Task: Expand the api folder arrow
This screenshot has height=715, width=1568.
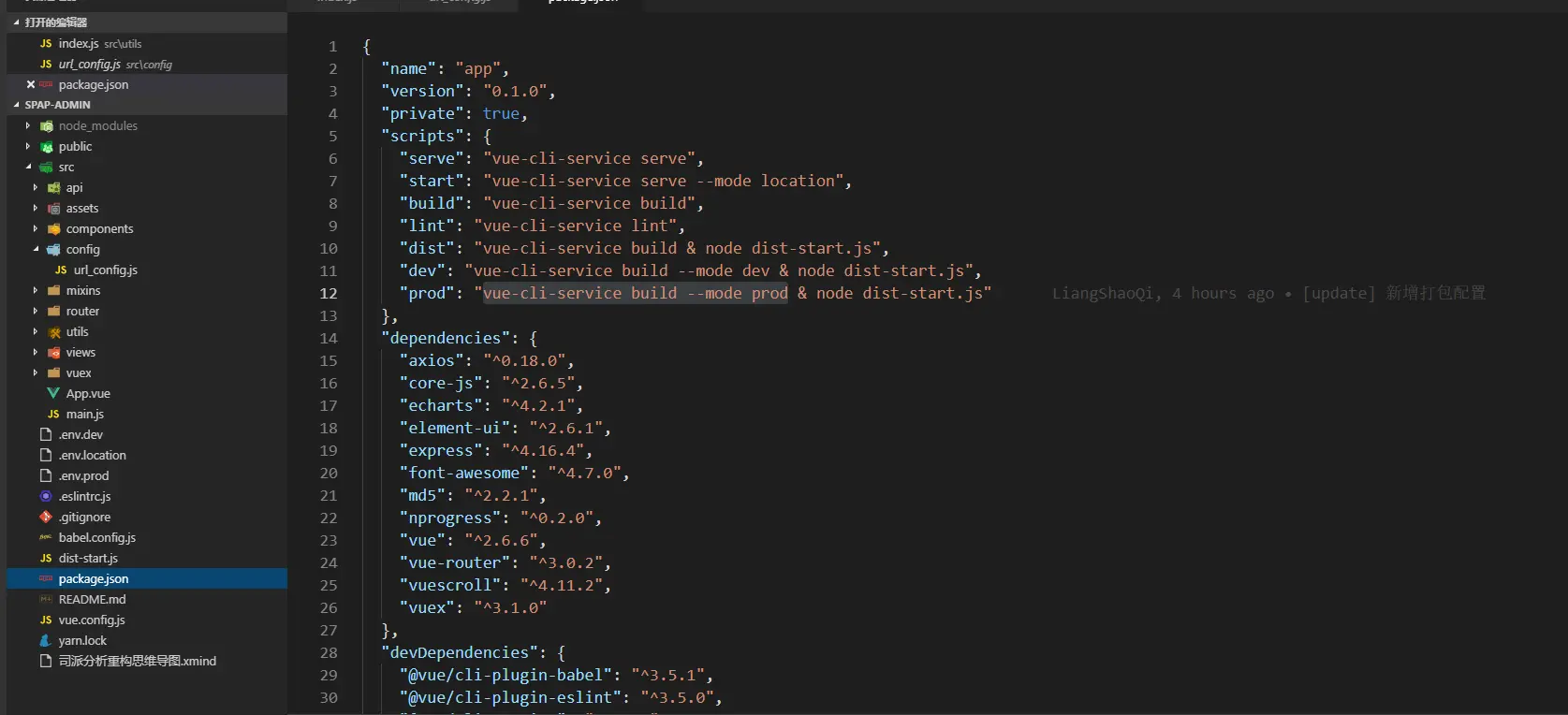Action: [36, 187]
